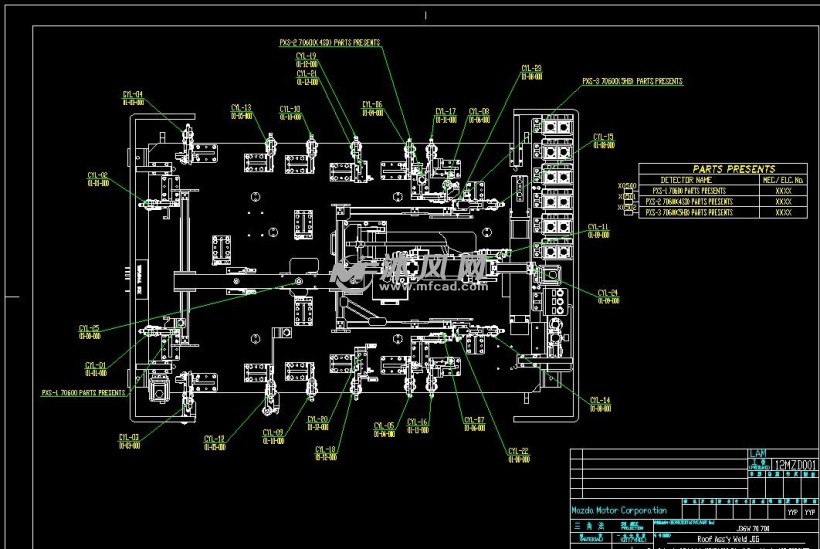The image size is (820, 549).
Task: Click the CYL-15 callout label
Action: (603, 137)
